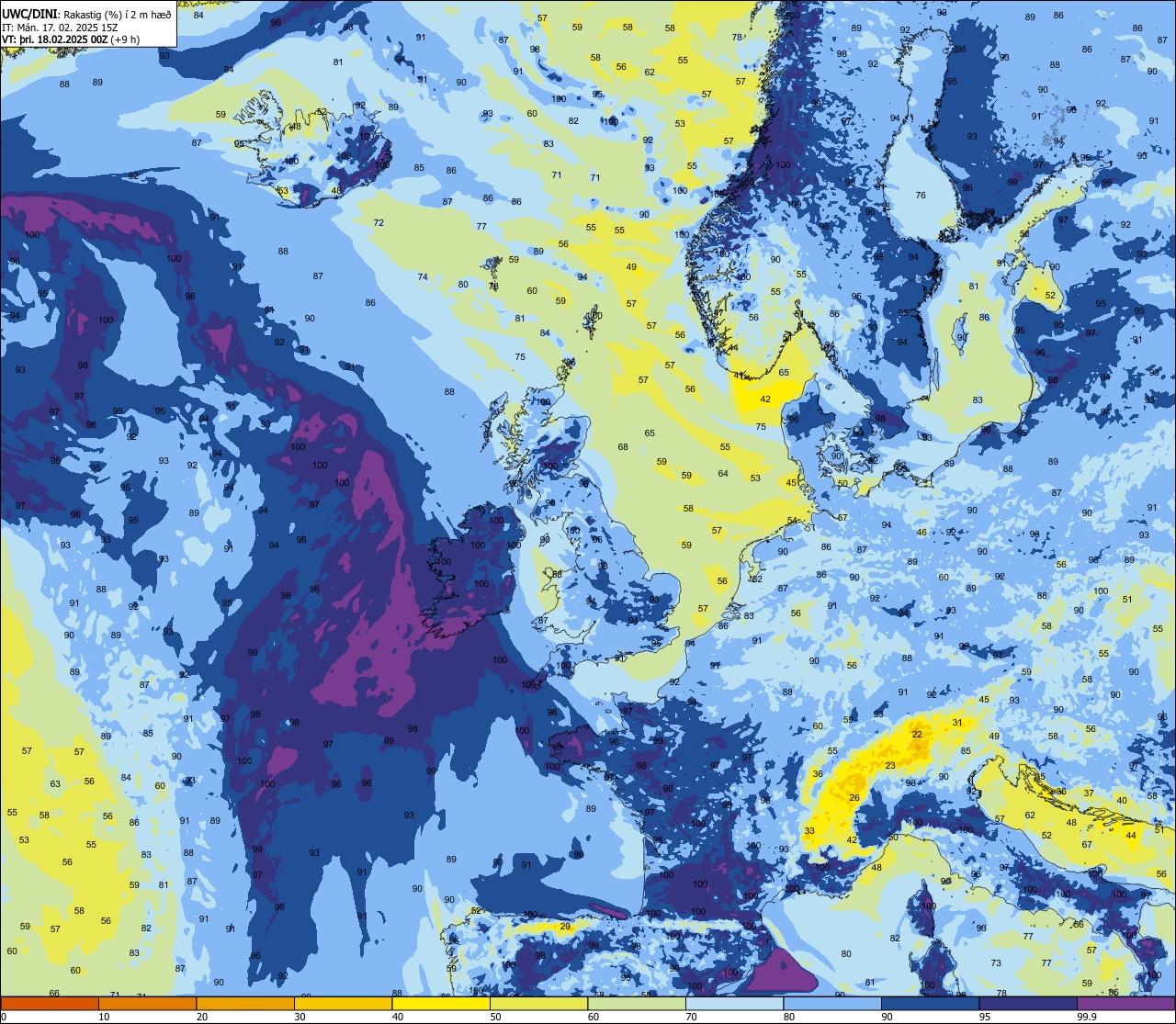Click the humidity value '26' on the map
Screen dimensions: 1176x1024
[x=854, y=797]
